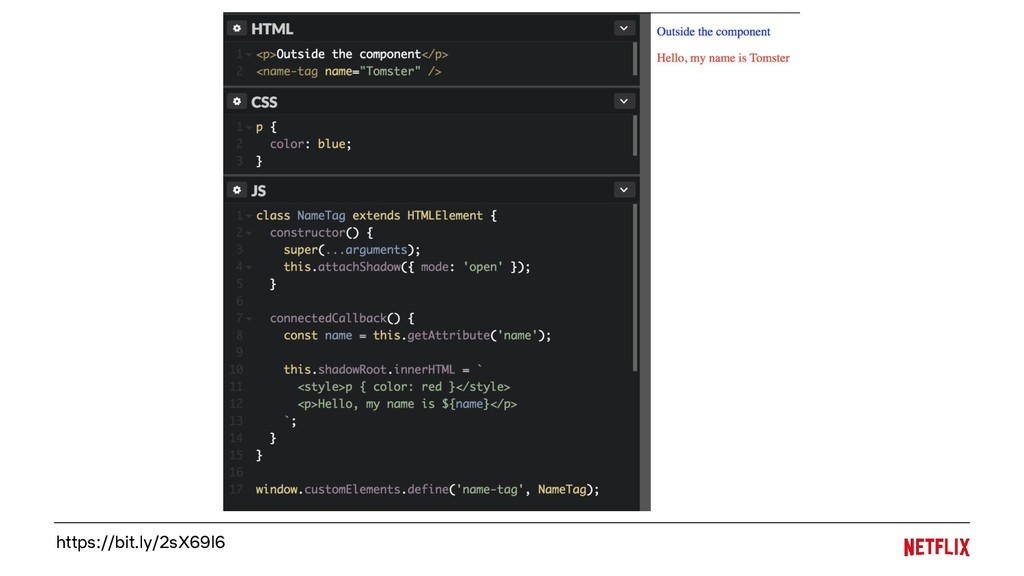1024x576 pixels.
Task: Click the HTML editor scrollbar
Action: coord(635,59)
